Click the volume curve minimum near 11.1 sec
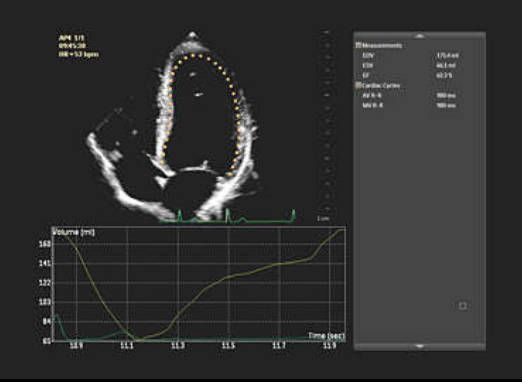 [135, 340]
